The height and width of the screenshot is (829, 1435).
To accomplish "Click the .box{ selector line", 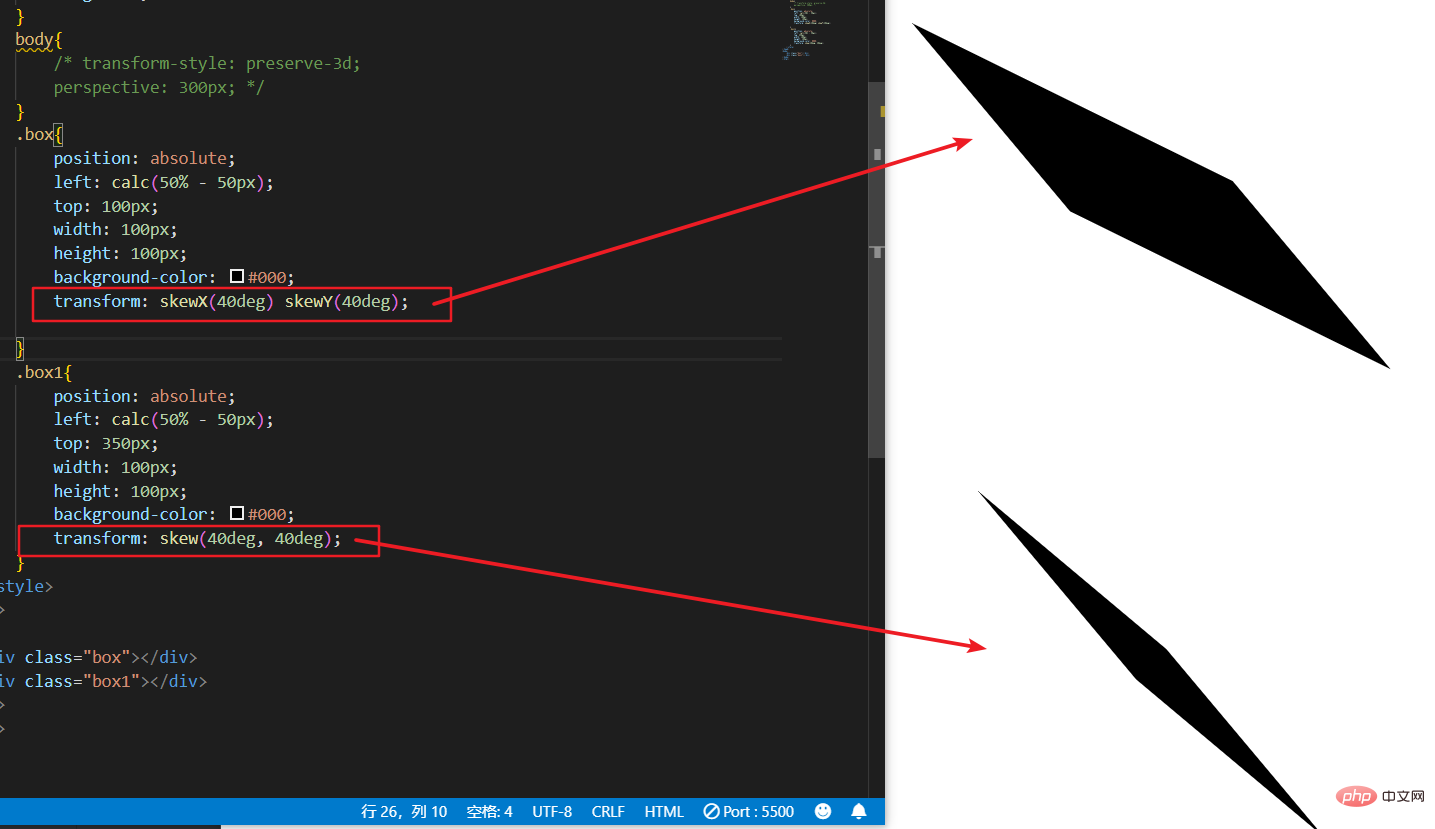I will click(39, 135).
